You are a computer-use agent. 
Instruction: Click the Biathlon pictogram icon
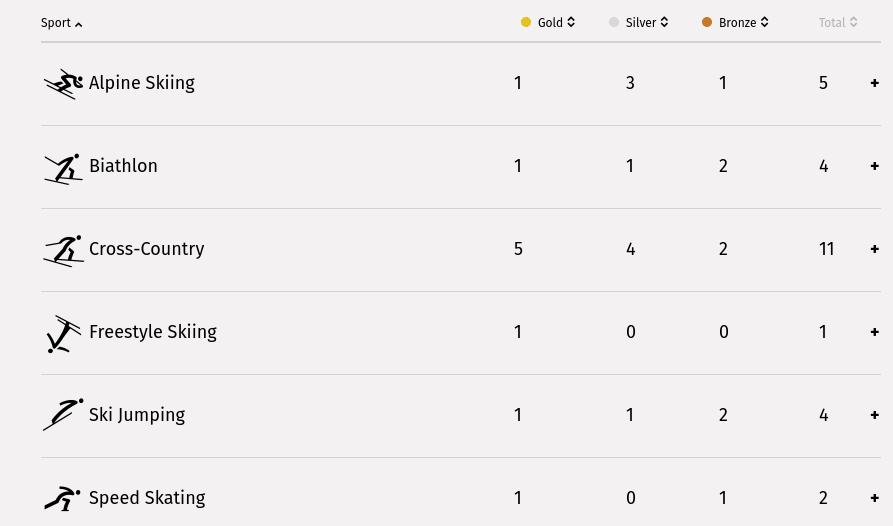63,167
